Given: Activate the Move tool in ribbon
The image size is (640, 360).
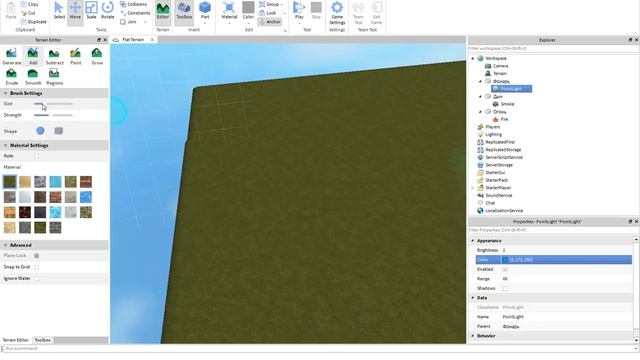Looking at the screenshot, I should pyautogui.click(x=75, y=11).
